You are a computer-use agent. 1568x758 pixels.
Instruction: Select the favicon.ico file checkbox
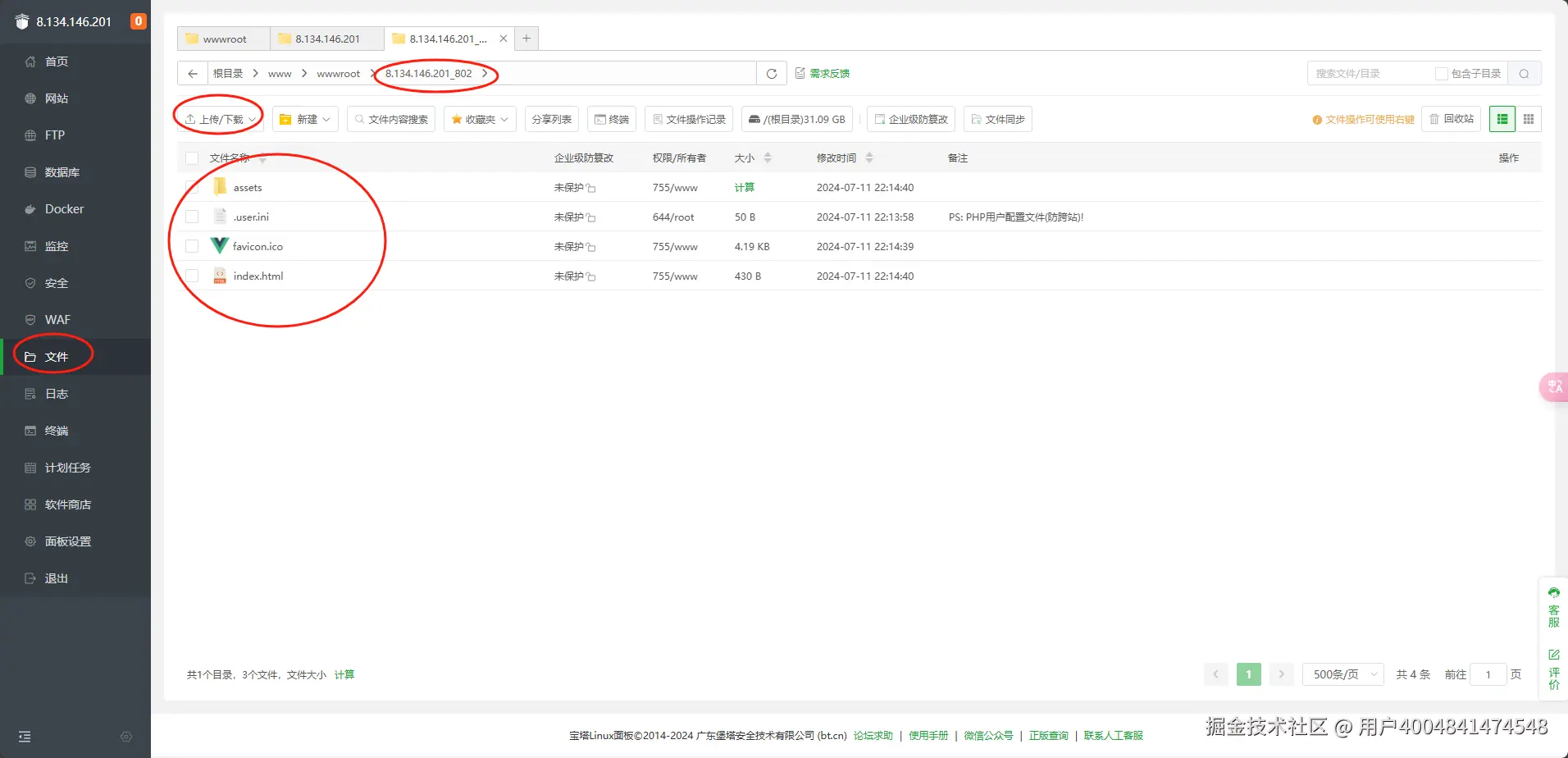pyautogui.click(x=192, y=247)
